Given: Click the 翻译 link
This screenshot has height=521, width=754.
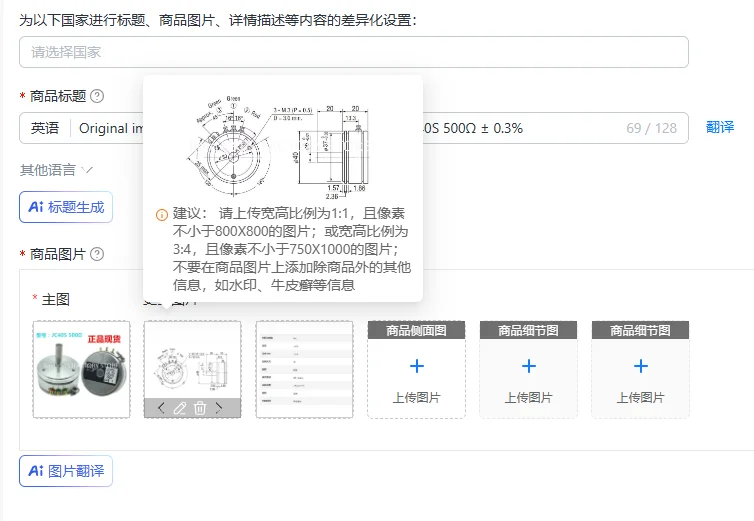Looking at the screenshot, I should click(719, 127).
